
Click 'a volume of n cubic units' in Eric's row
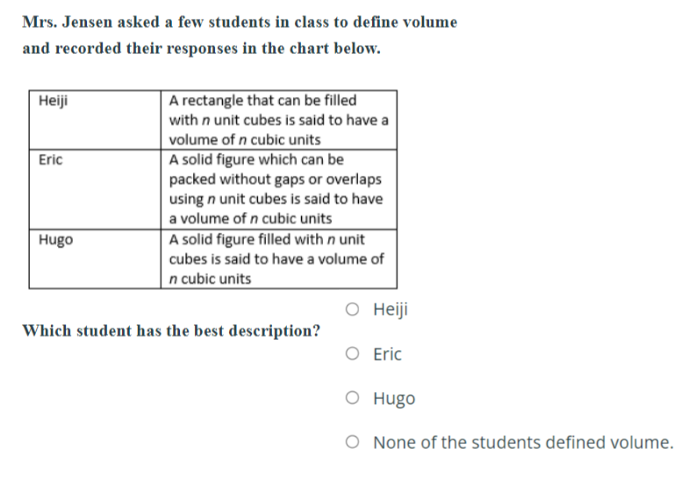[x=250, y=218]
